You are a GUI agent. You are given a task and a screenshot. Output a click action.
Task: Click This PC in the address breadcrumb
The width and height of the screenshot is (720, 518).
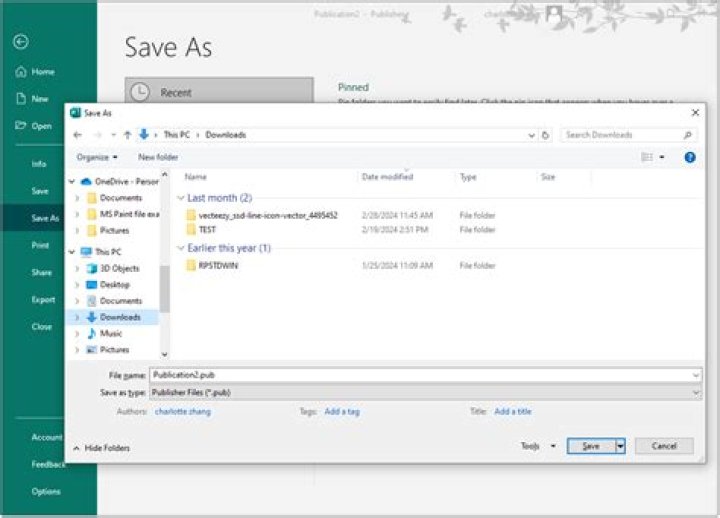click(177, 135)
